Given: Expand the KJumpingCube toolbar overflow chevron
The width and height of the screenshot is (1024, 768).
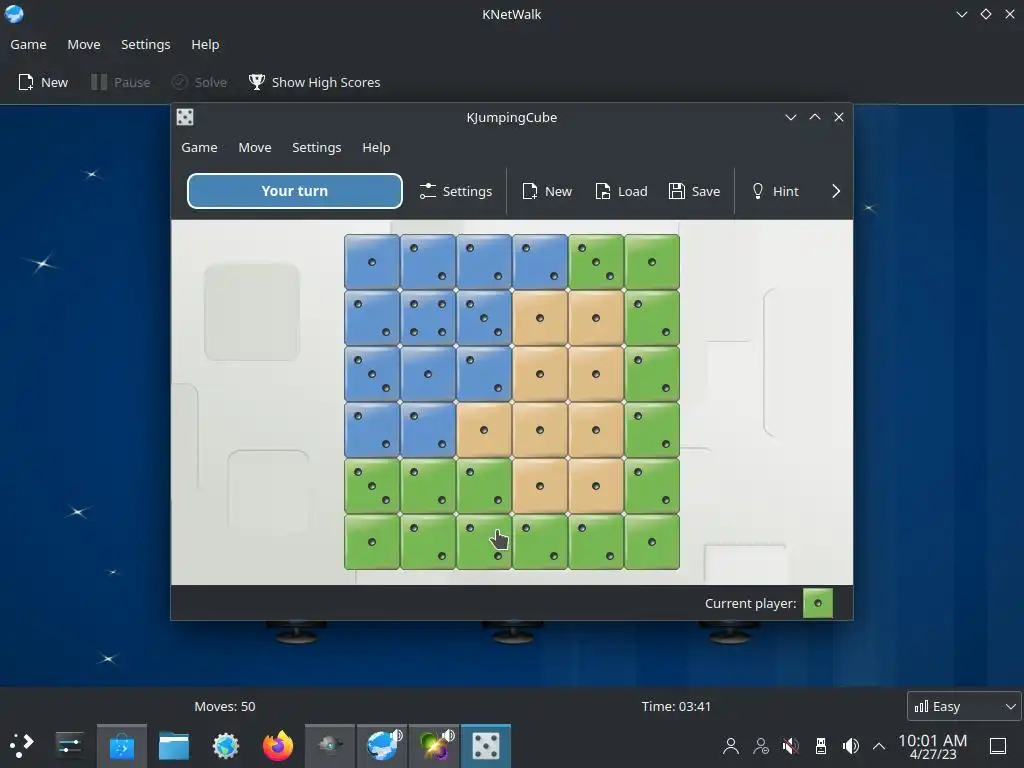Looking at the screenshot, I should [836, 191].
